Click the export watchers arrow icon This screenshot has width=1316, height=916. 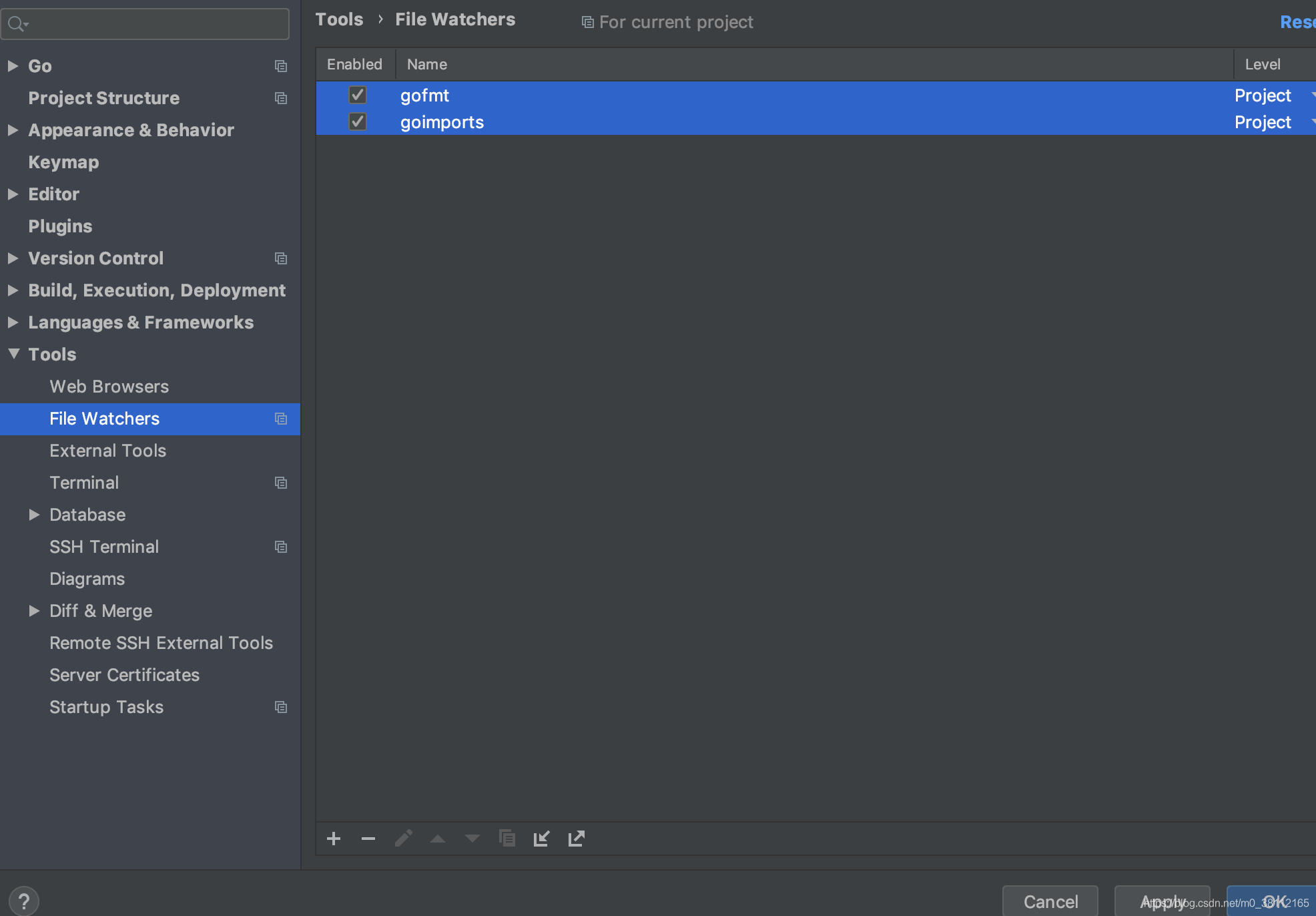577,839
